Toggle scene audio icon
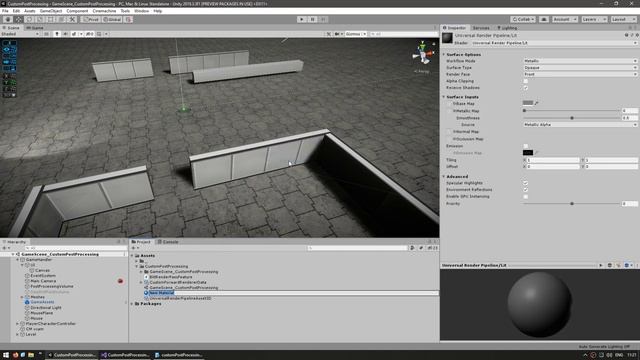 65,34
